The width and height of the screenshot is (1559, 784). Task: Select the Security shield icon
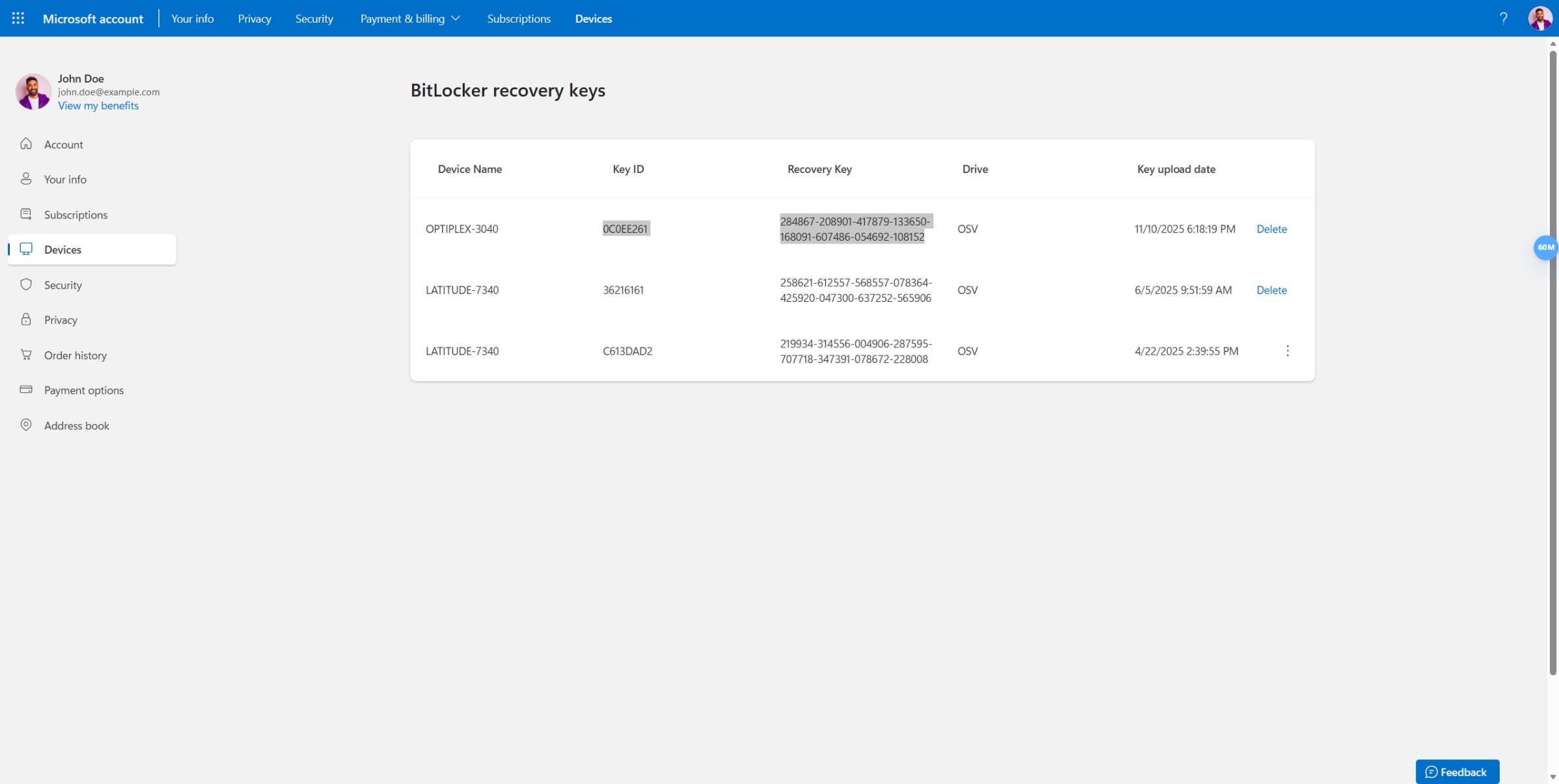26,284
